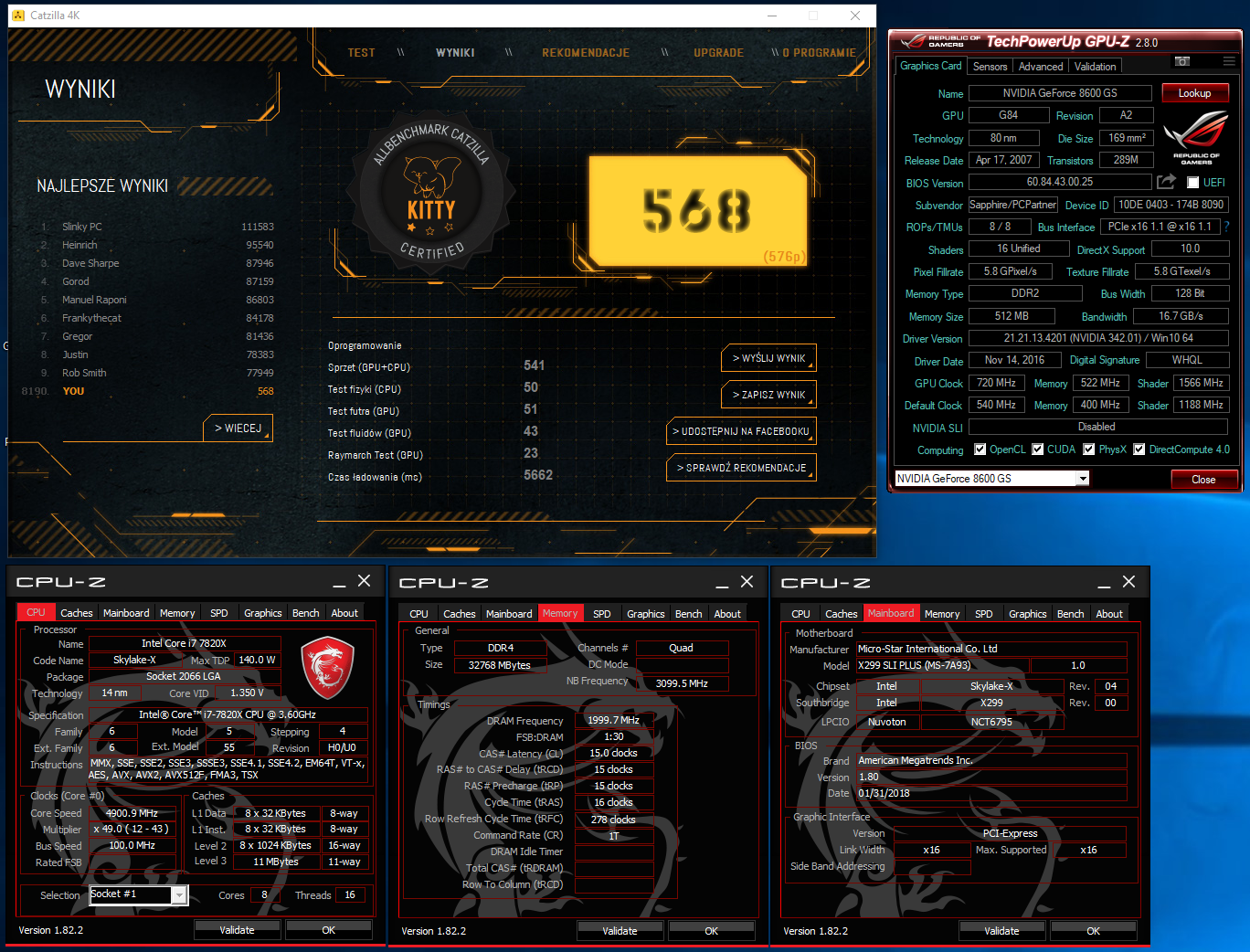Toggle the UEFI checkbox in GPU-Z
The image size is (1250, 952).
click(1192, 183)
